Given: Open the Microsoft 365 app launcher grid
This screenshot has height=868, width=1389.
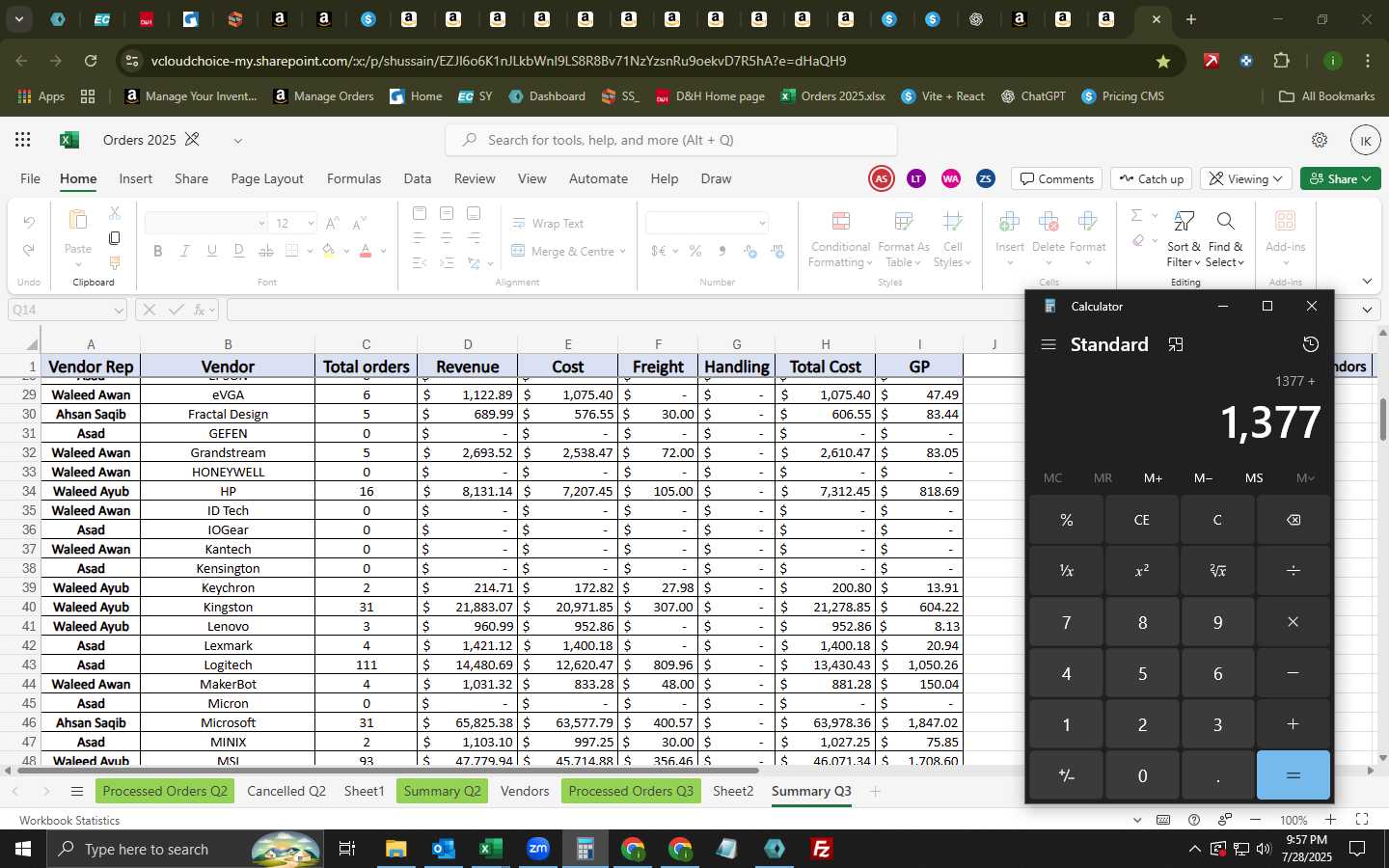Looking at the screenshot, I should pyautogui.click(x=22, y=140).
